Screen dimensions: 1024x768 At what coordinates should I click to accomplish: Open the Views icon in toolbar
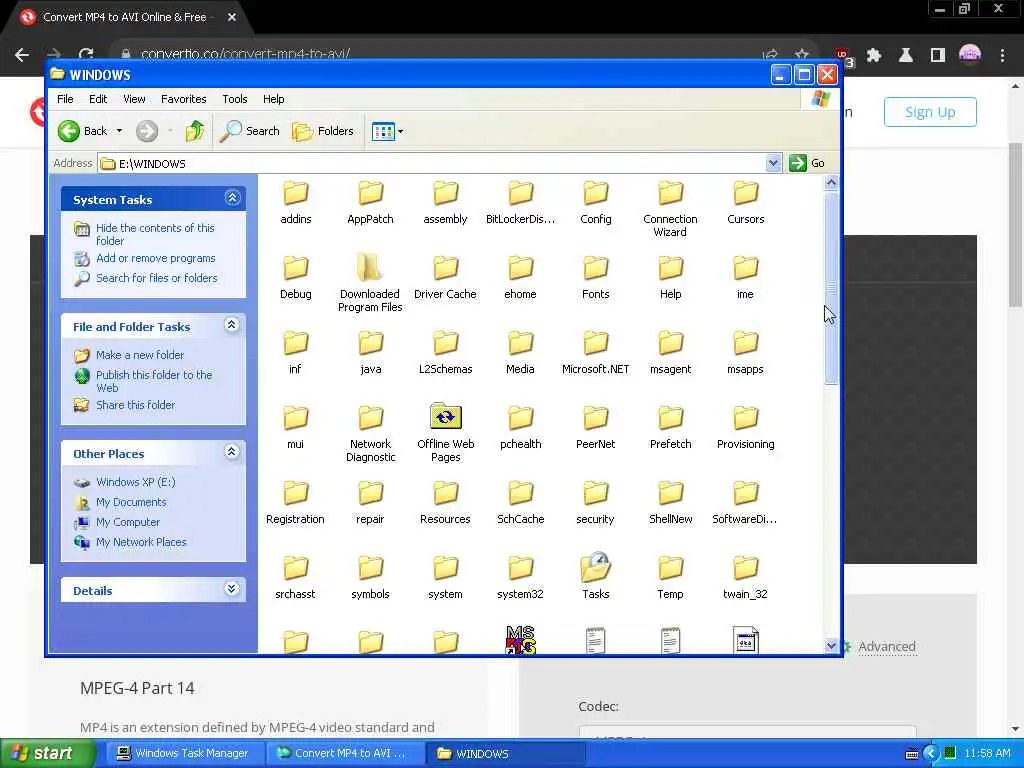pos(383,131)
